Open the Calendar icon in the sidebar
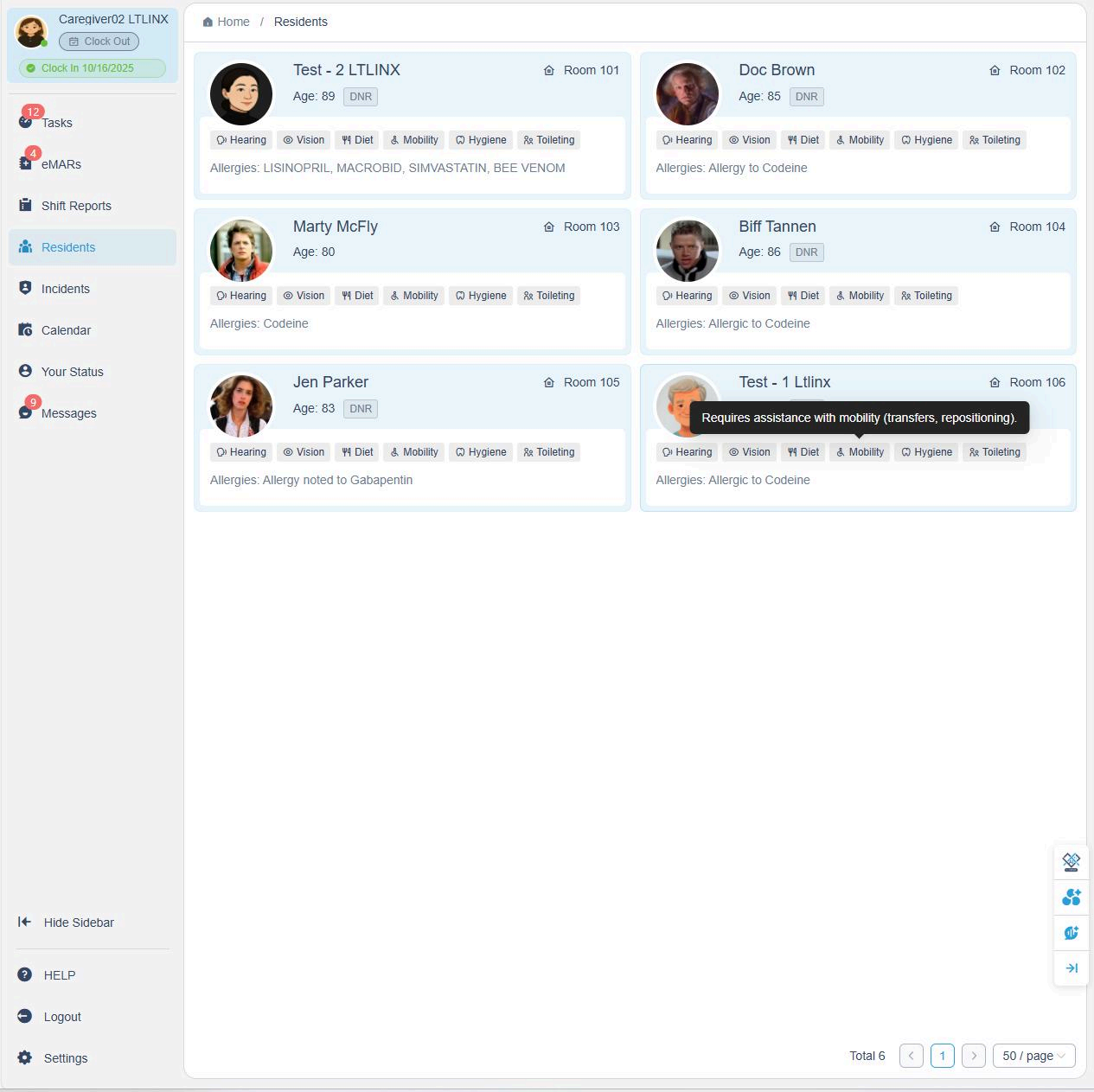Screen dimensions: 1094x1092 25,329
